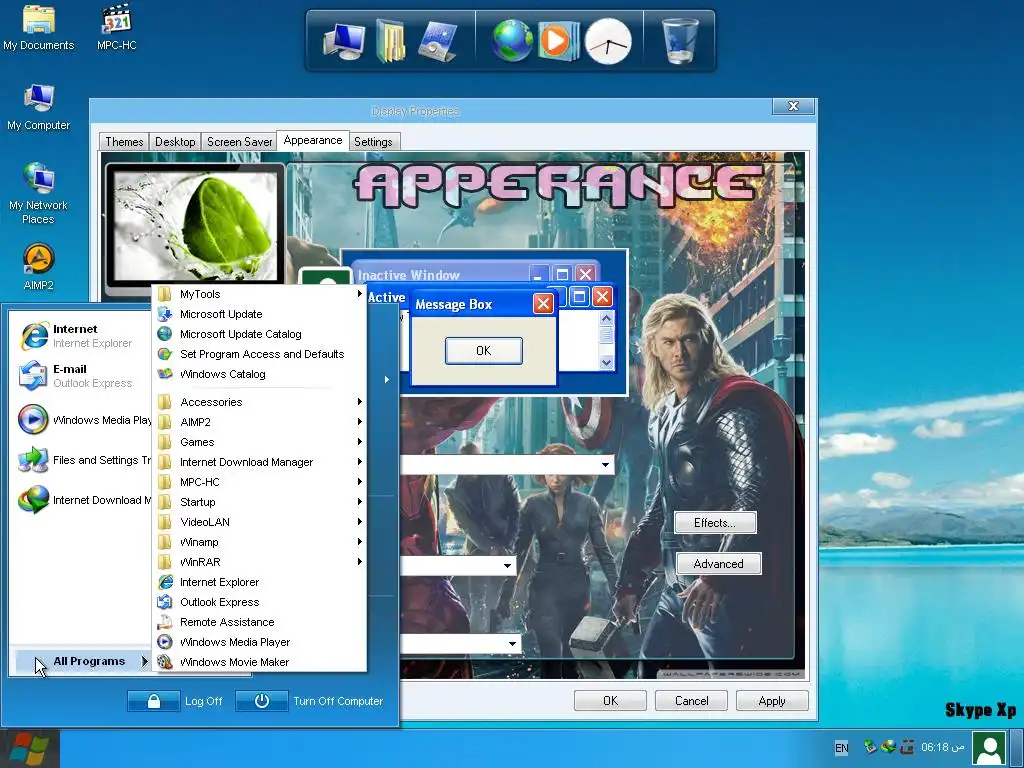Open the top dropdown in Display Properties

point(605,465)
